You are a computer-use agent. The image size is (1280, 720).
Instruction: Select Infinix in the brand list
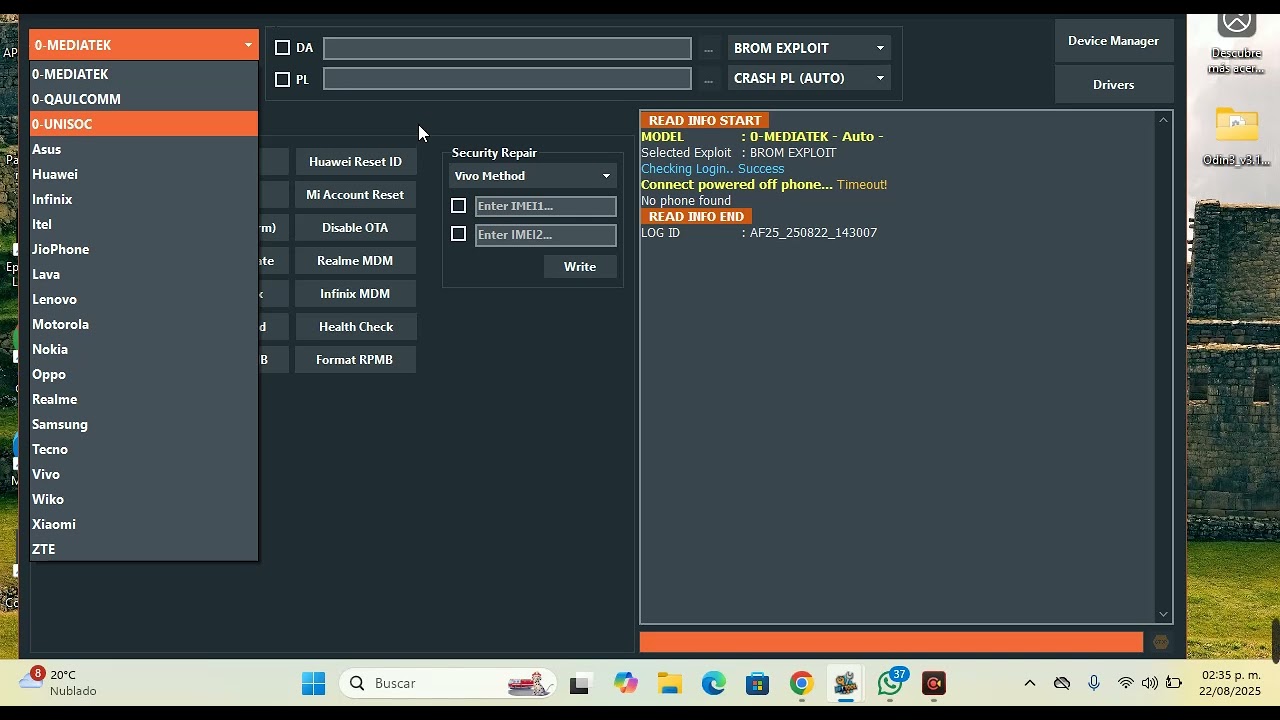click(x=144, y=199)
